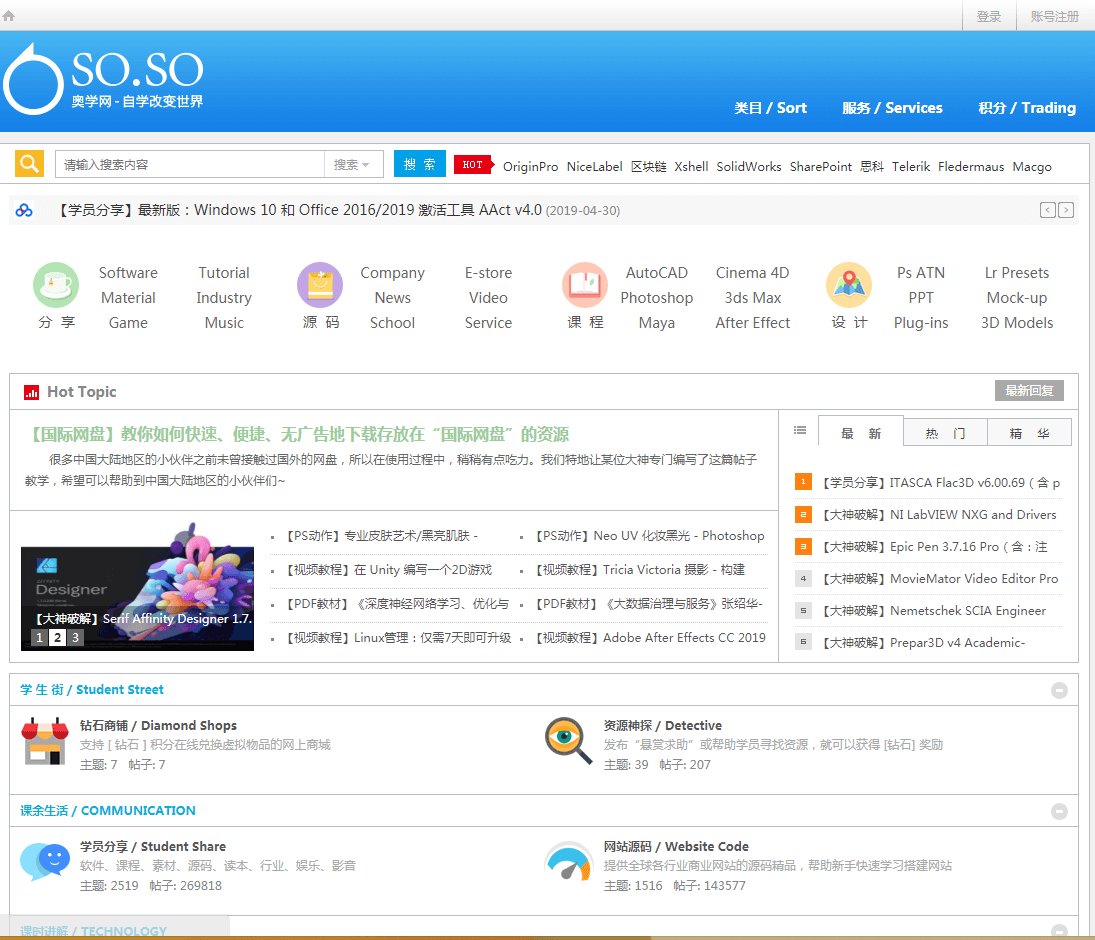The width and height of the screenshot is (1095, 940).
Task: Switch to the 热门 tab
Action: (945, 433)
